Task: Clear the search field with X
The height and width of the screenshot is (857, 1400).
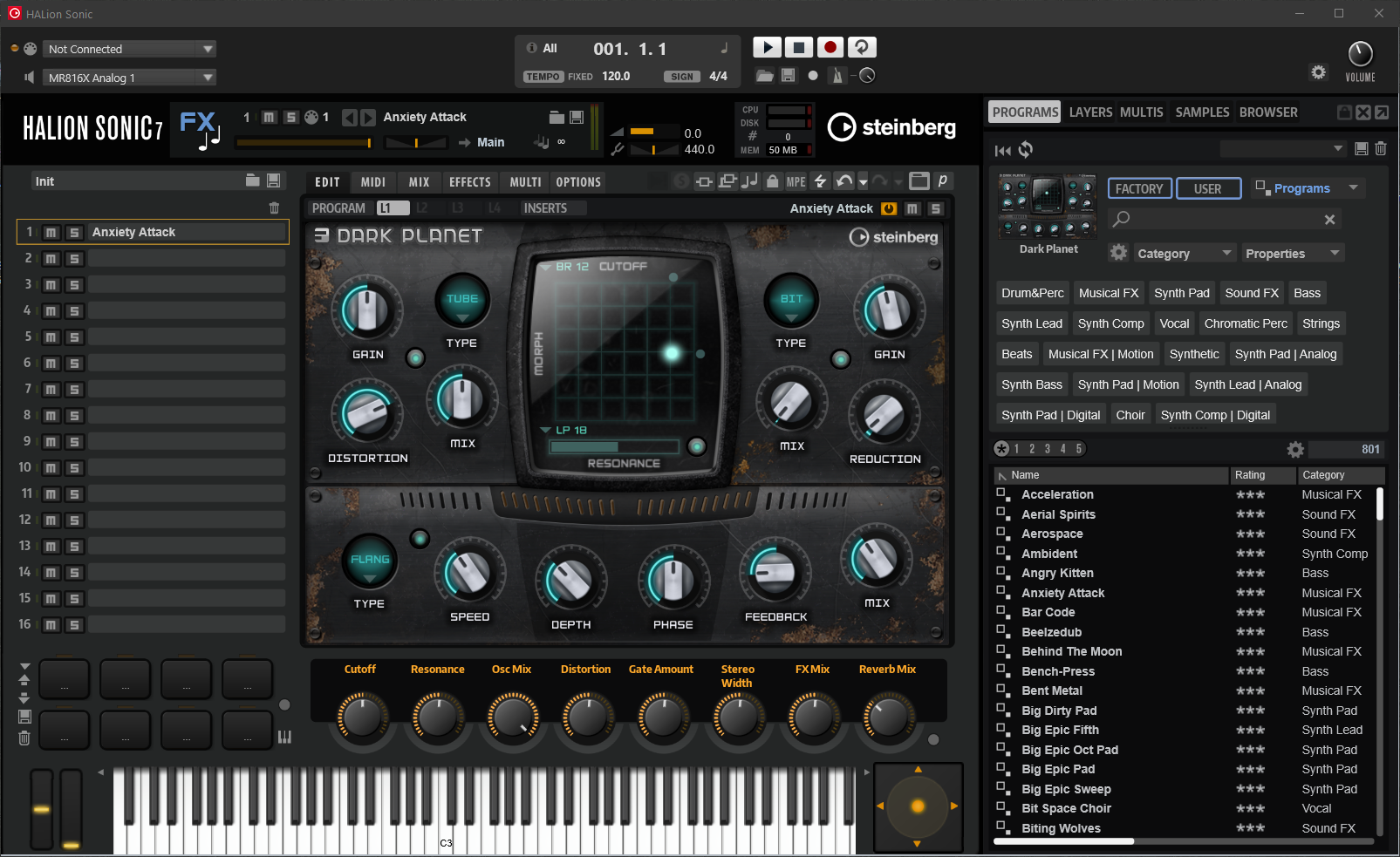Action: point(1329,220)
